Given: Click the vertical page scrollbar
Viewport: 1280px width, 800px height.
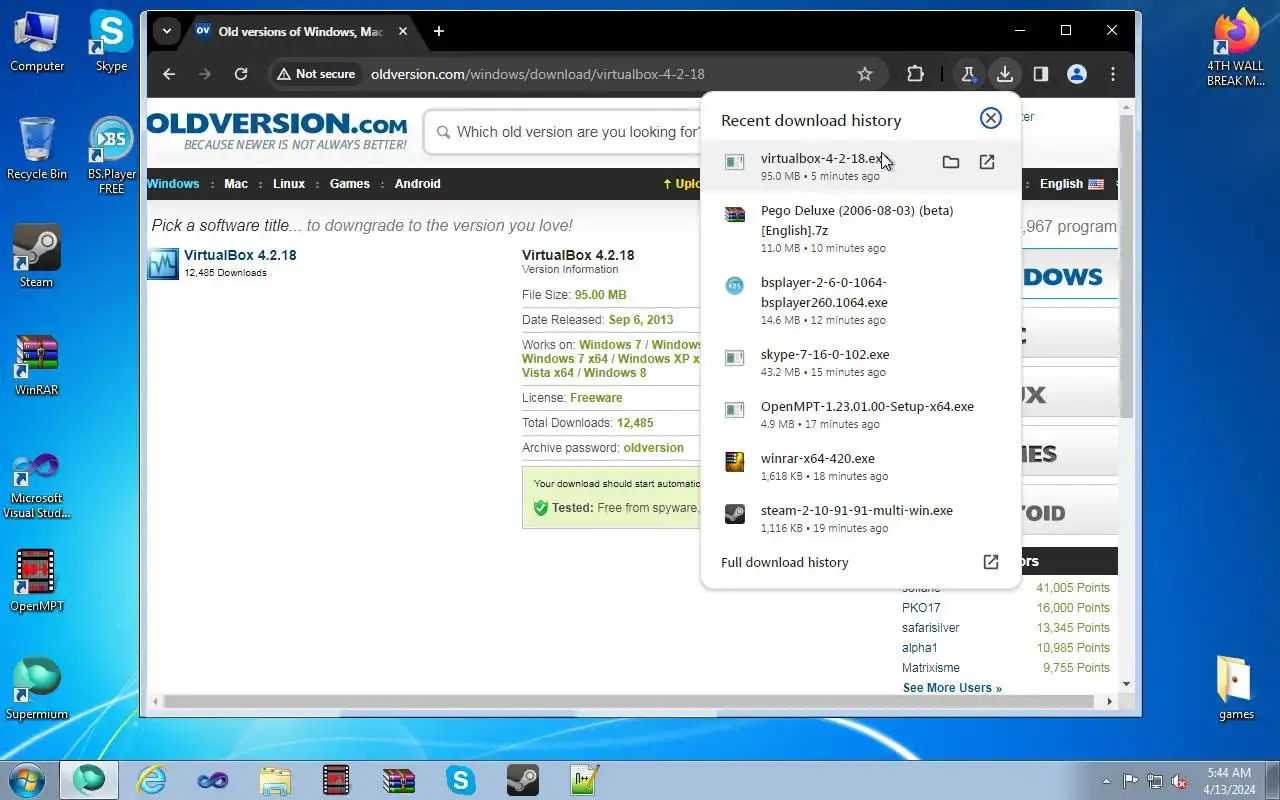Looking at the screenshot, I should (x=1127, y=265).
